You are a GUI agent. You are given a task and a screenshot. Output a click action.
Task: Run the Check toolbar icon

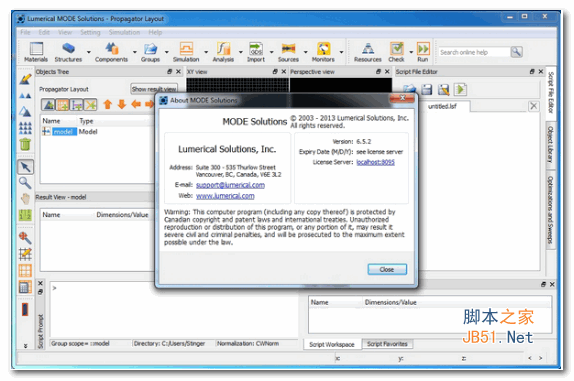pyautogui.click(x=396, y=52)
